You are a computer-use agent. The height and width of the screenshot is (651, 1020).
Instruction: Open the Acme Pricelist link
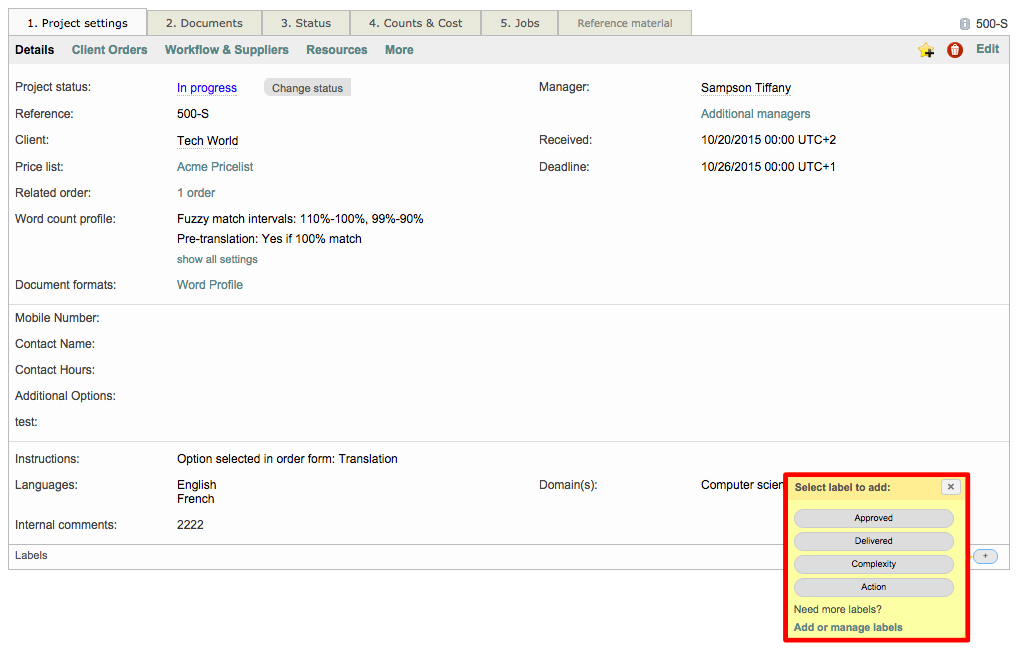(215, 167)
